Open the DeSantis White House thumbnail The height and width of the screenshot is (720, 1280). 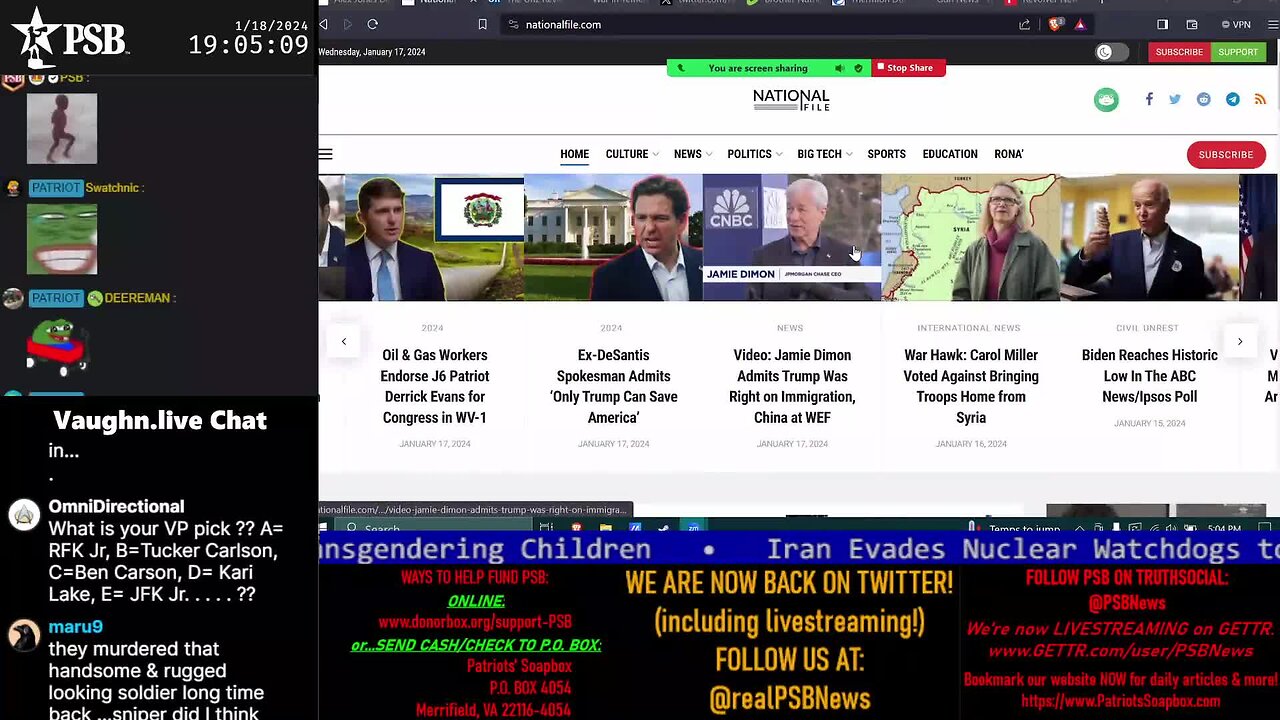coord(613,238)
